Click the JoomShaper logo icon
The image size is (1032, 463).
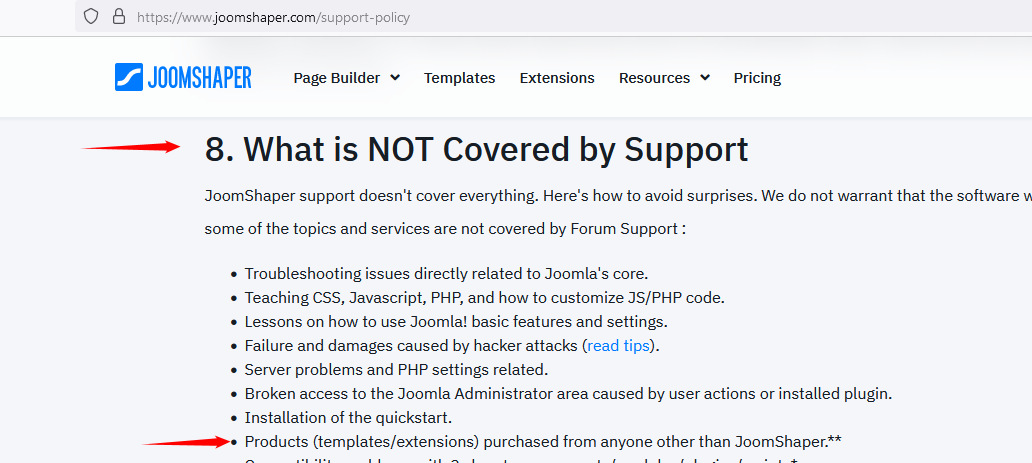[x=129, y=78]
